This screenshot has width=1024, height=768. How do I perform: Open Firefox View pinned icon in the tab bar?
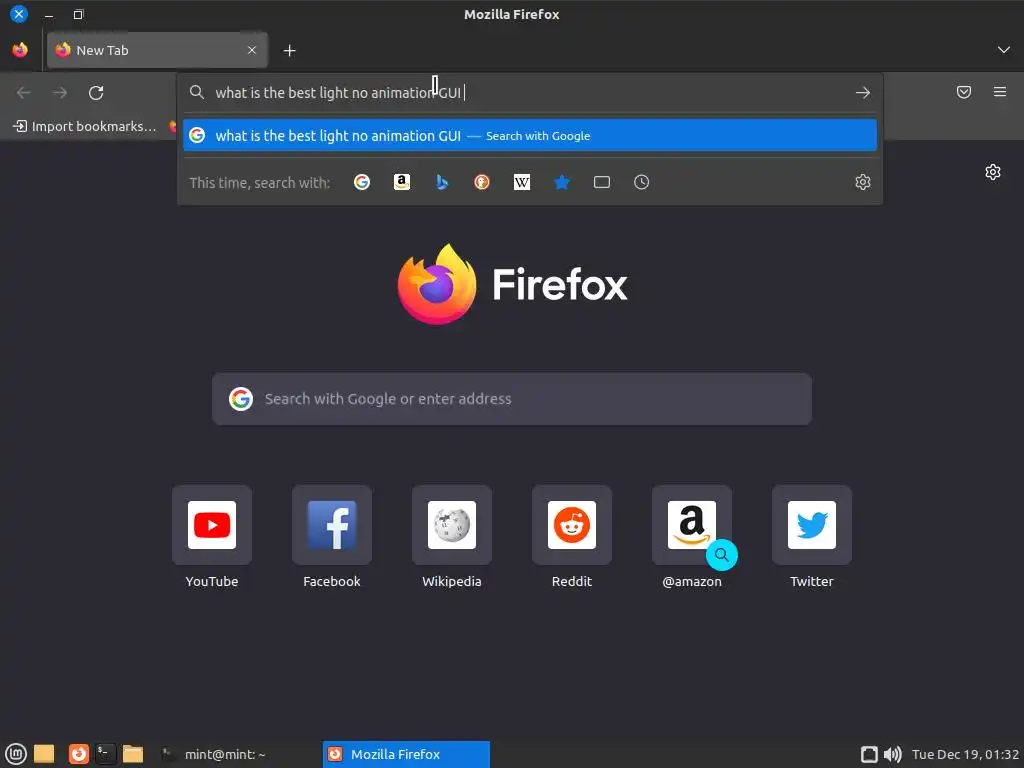pos(20,50)
